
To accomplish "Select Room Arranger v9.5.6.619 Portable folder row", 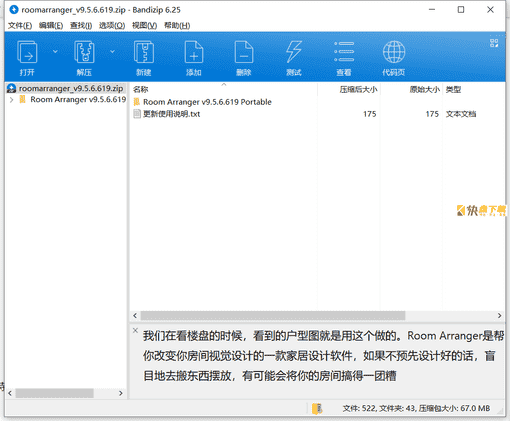I will tap(207, 102).
